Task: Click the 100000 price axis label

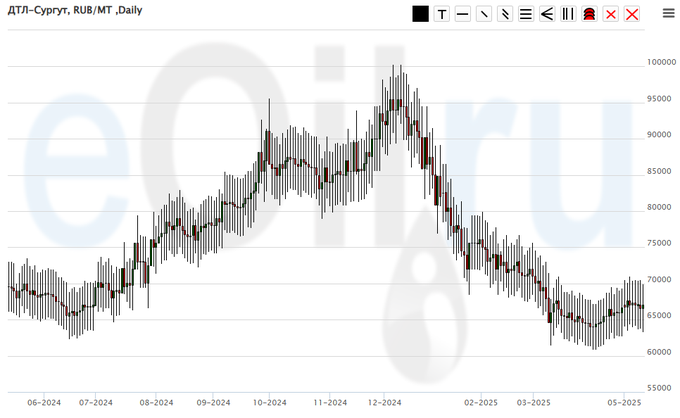Action: tap(660, 63)
